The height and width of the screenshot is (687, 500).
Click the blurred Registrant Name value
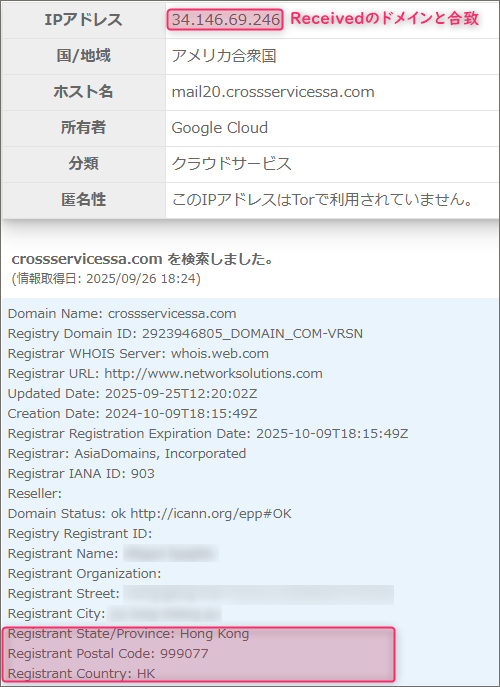[x=170, y=553]
